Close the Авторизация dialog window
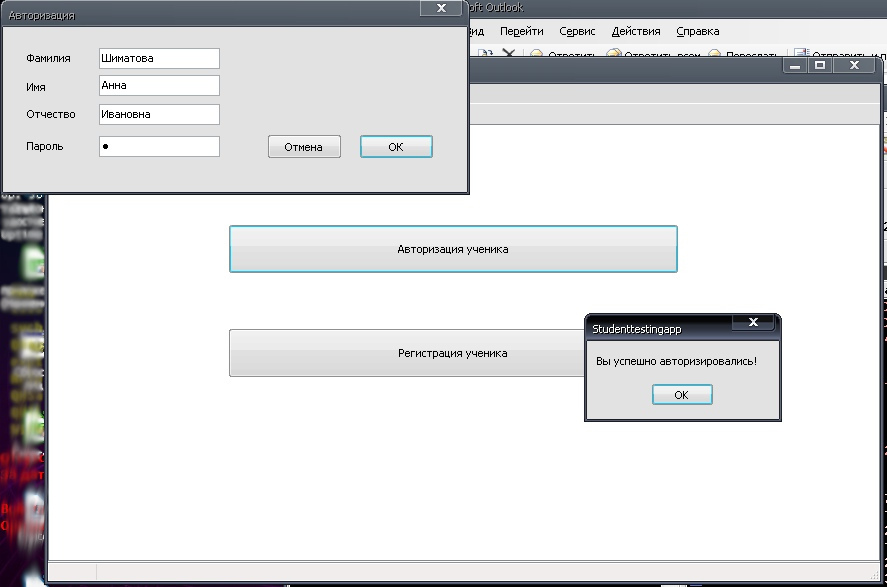Image resolution: width=887 pixels, height=587 pixels. pyautogui.click(x=440, y=8)
